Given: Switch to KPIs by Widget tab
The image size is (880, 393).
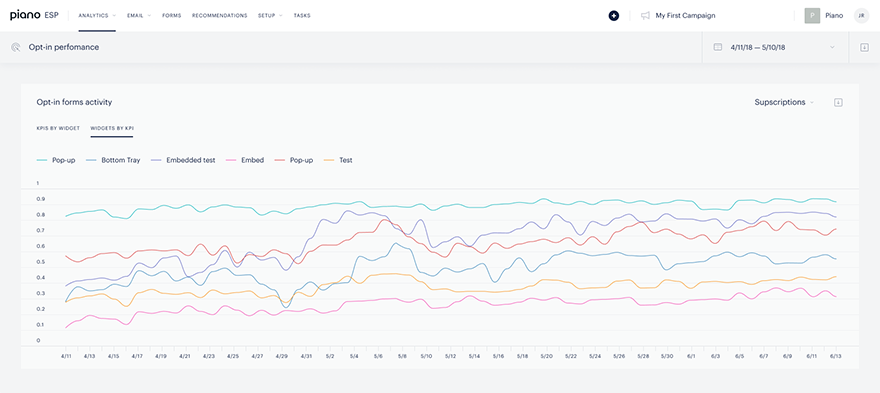Looking at the screenshot, I should 58,129.
